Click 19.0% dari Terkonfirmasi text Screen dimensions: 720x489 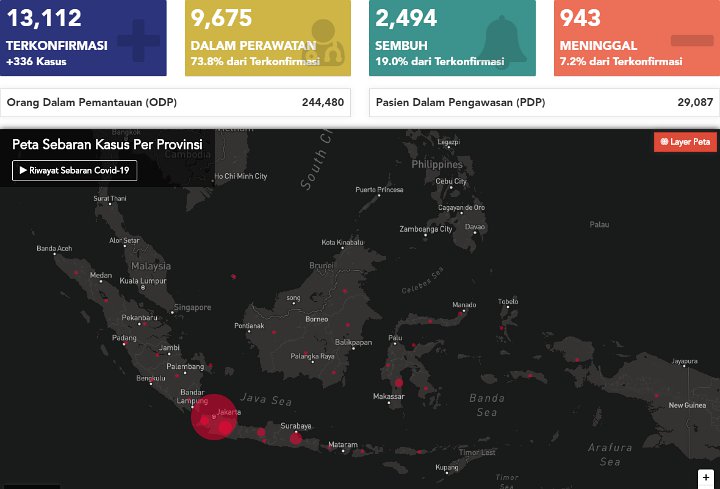click(x=439, y=61)
